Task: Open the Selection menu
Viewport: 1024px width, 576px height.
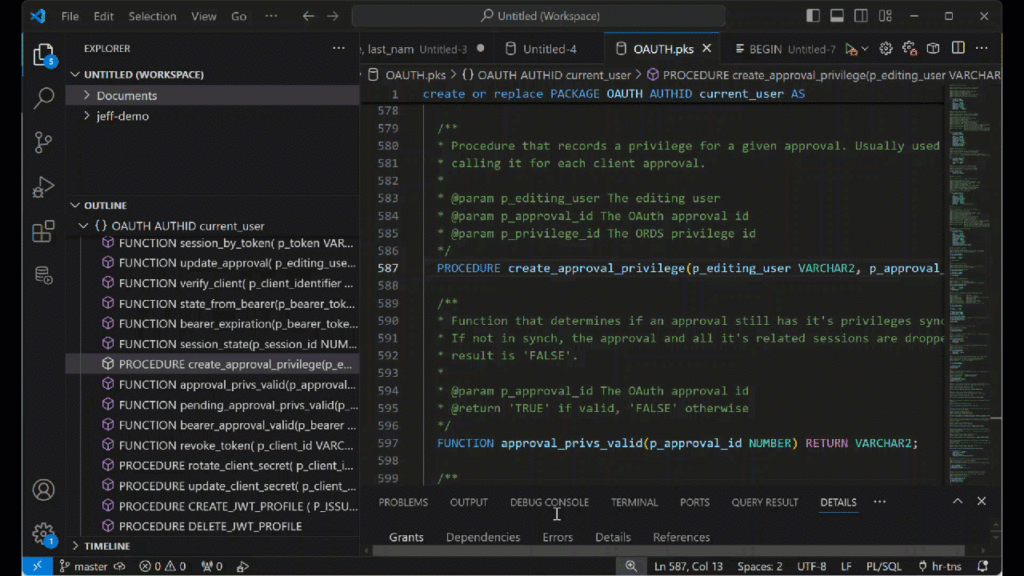Action: coord(152,15)
